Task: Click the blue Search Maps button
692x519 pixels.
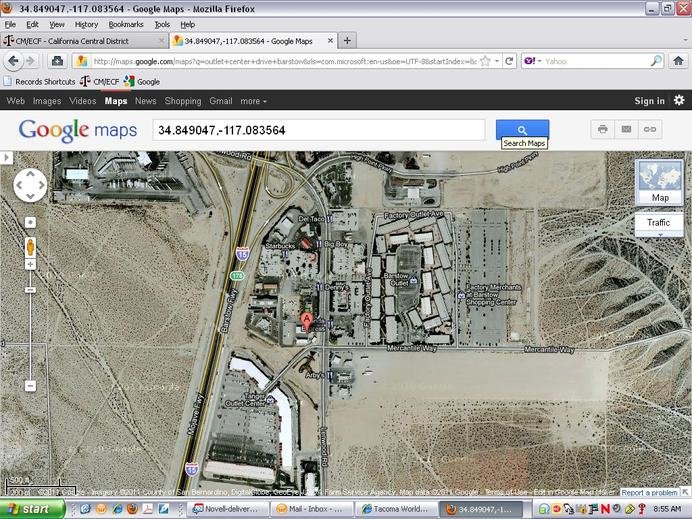Action: coord(523,129)
